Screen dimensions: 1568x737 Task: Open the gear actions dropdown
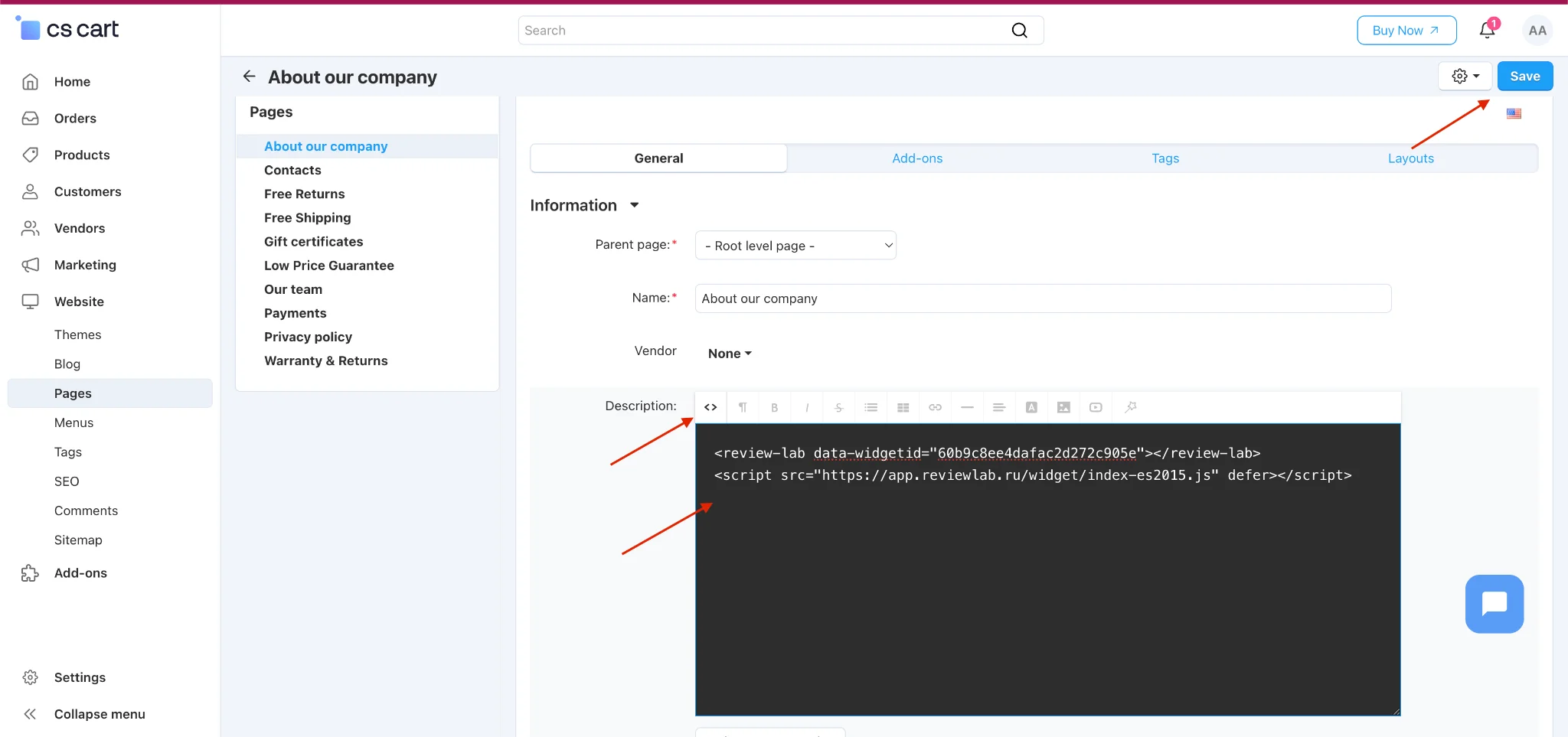[1465, 77]
